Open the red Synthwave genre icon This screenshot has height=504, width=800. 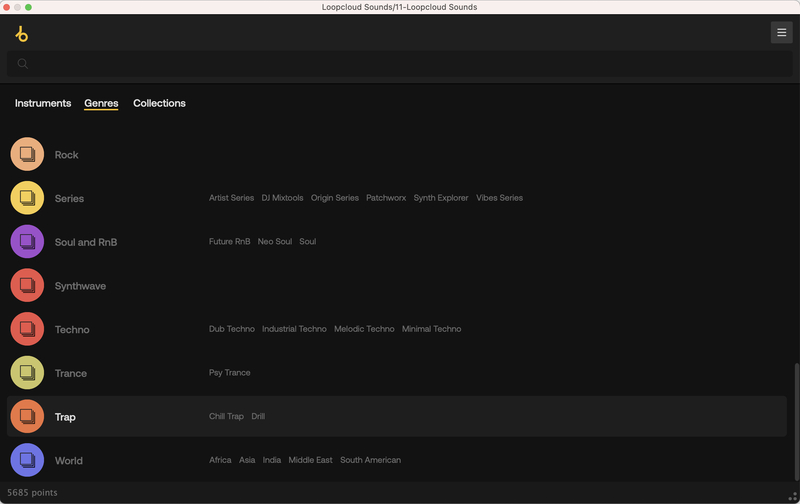coord(27,286)
